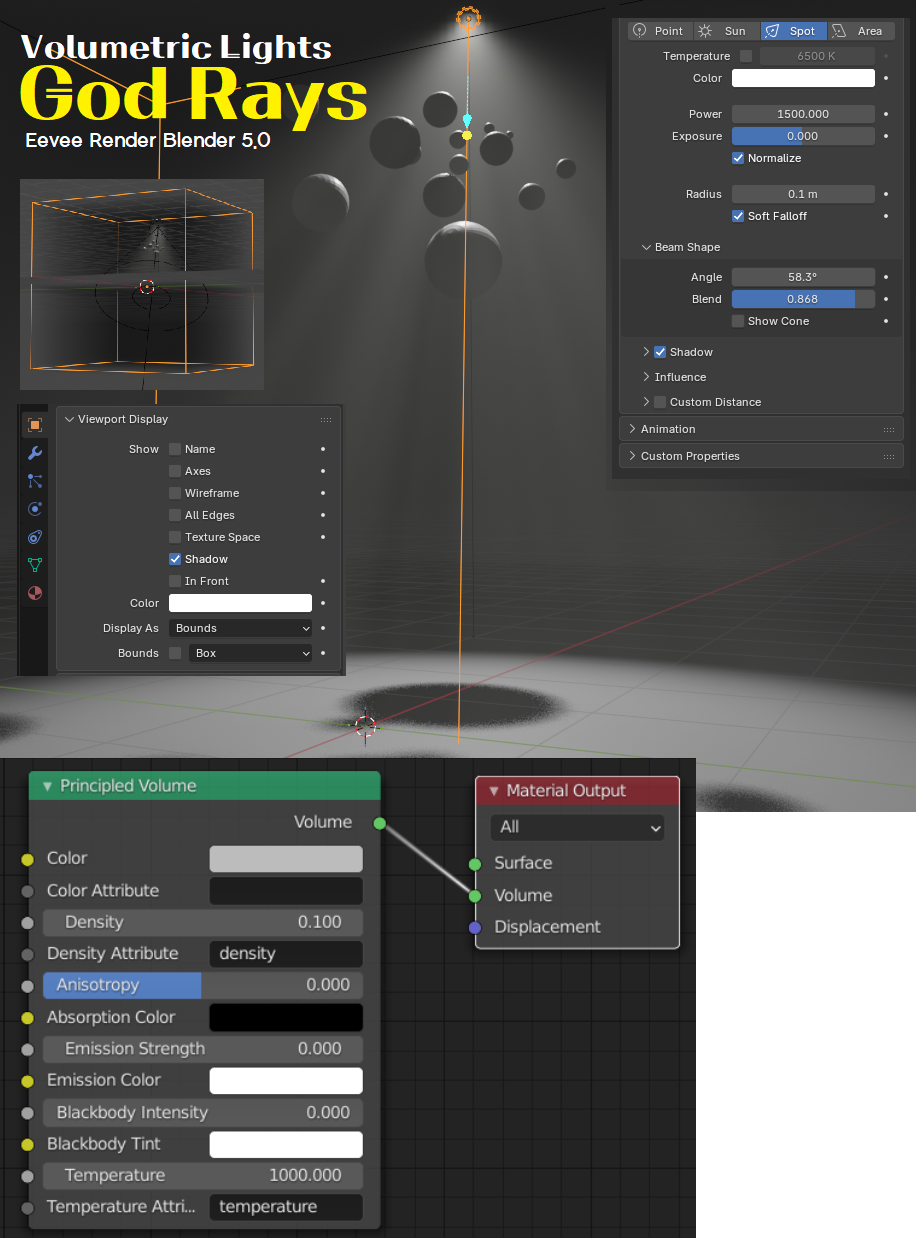Image resolution: width=916 pixels, height=1238 pixels.
Task: Open the Object Constraints tab icon
Action: point(35,537)
